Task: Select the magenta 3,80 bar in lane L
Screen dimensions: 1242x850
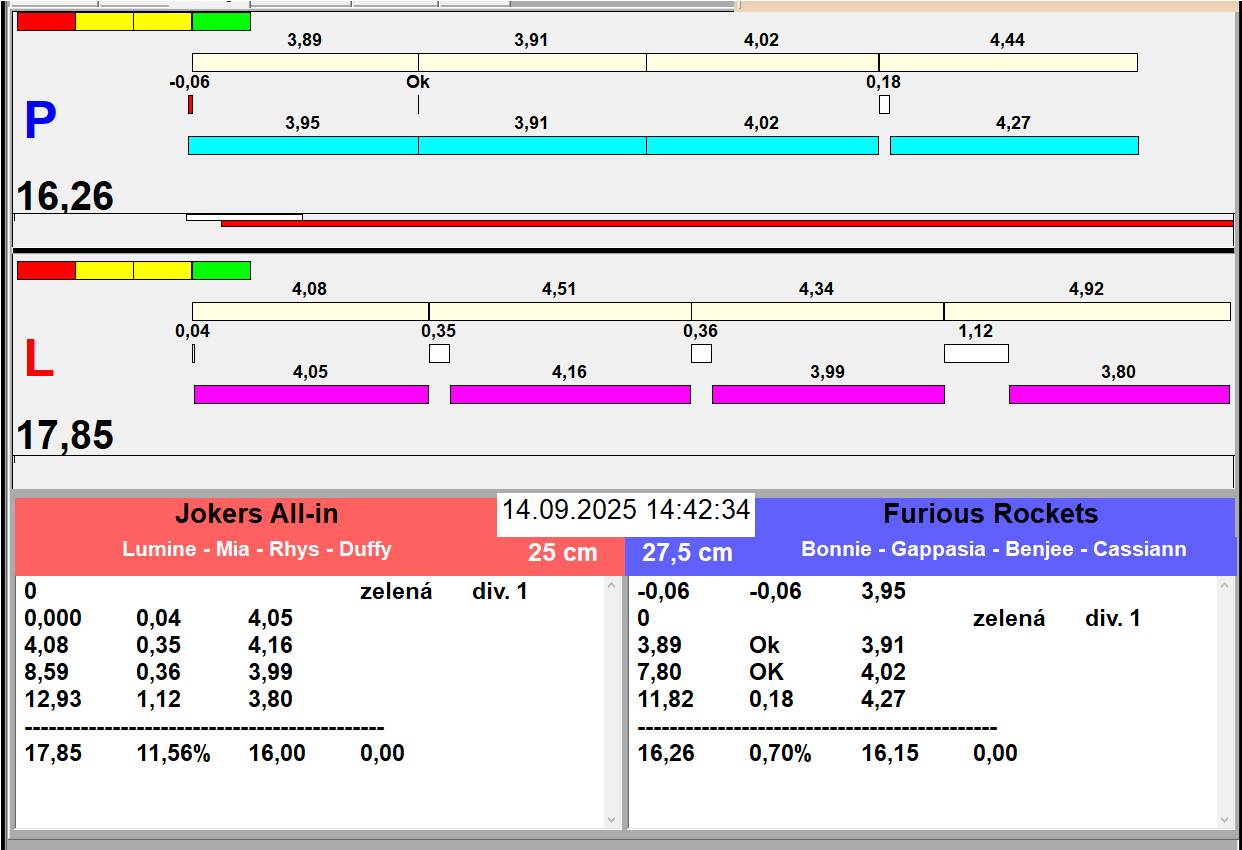Action: pyautogui.click(x=1119, y=394)
